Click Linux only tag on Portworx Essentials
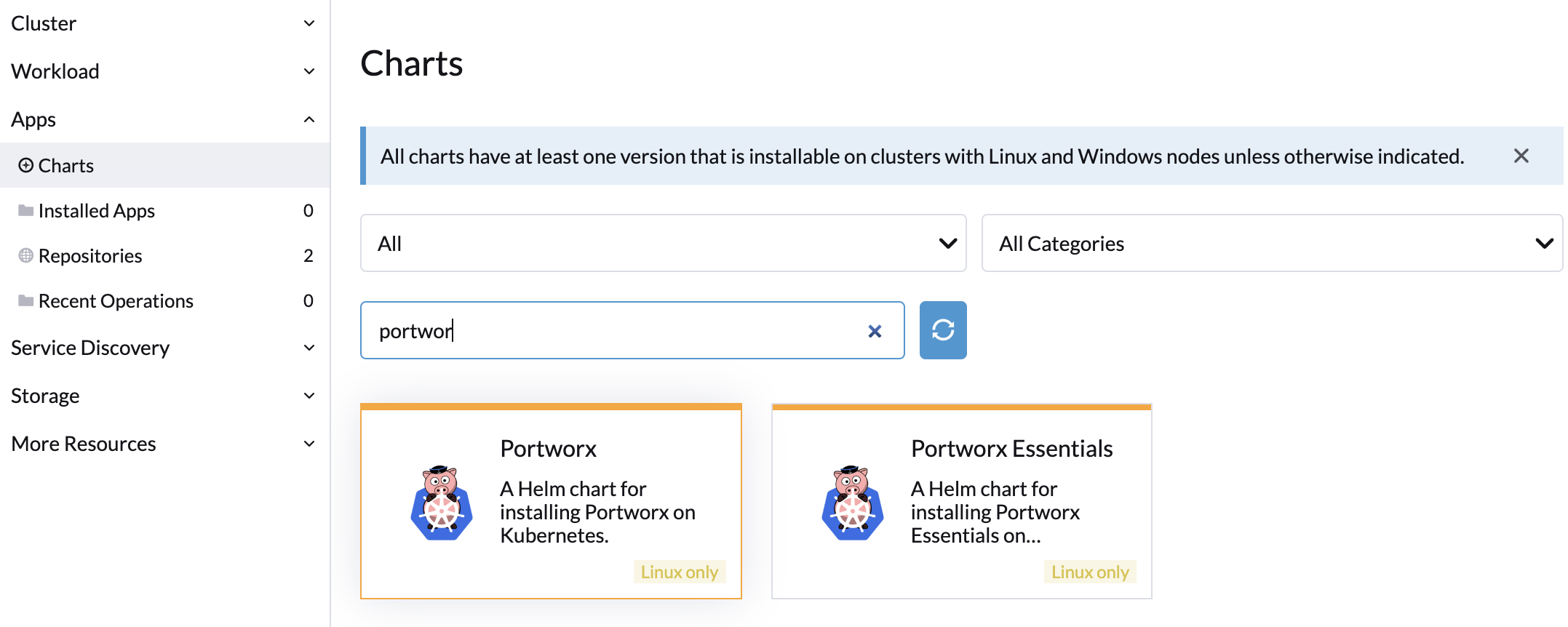Image resolution: width=1568 pixels, height=627 pixels. click(1090, 572)
